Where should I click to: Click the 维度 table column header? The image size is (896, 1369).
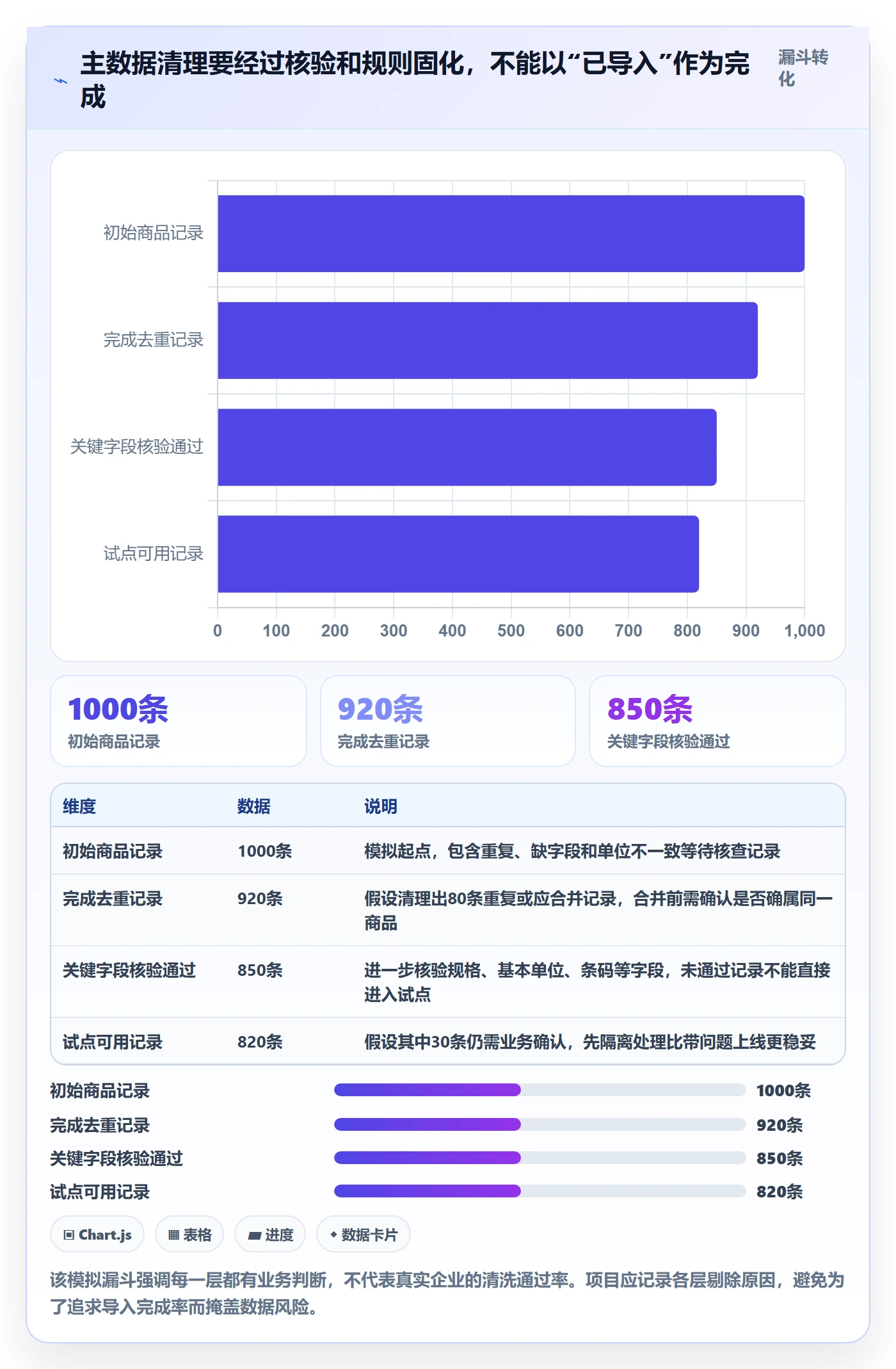tap(79, 806)
